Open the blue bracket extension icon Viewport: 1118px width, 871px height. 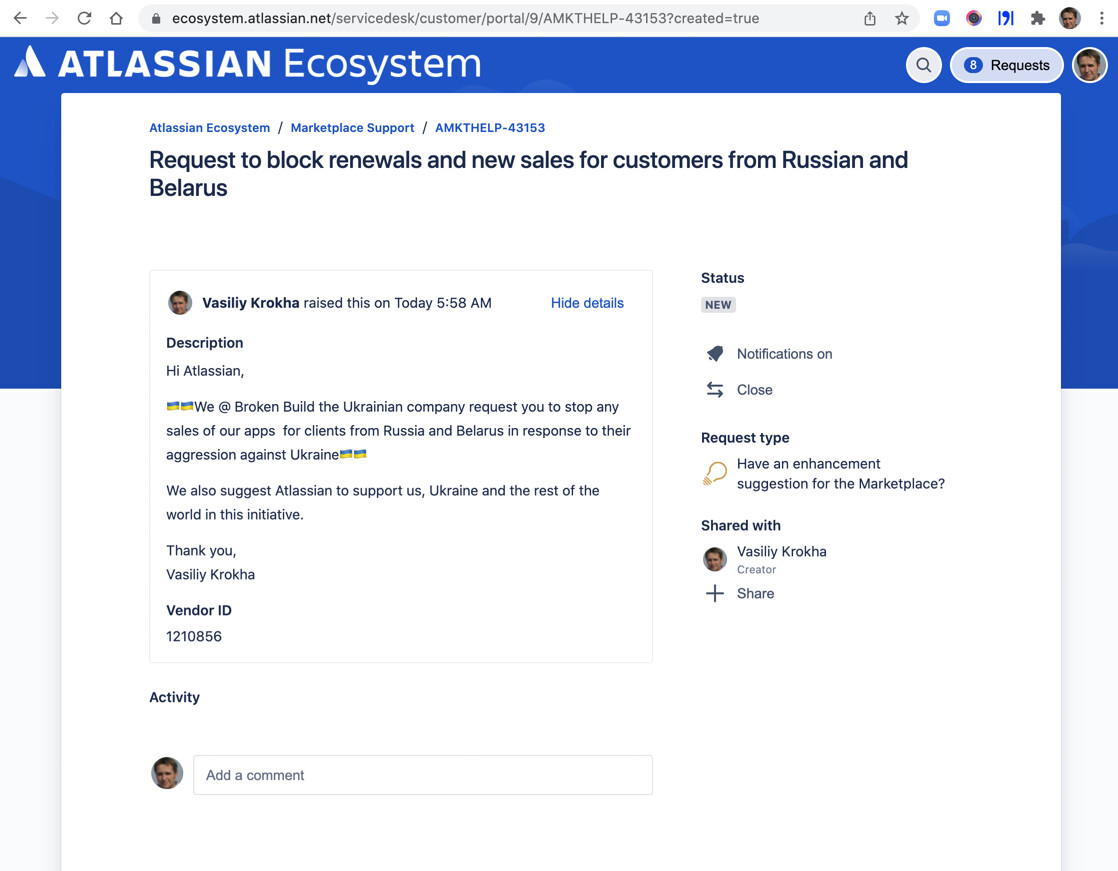tap(1005, 19)
